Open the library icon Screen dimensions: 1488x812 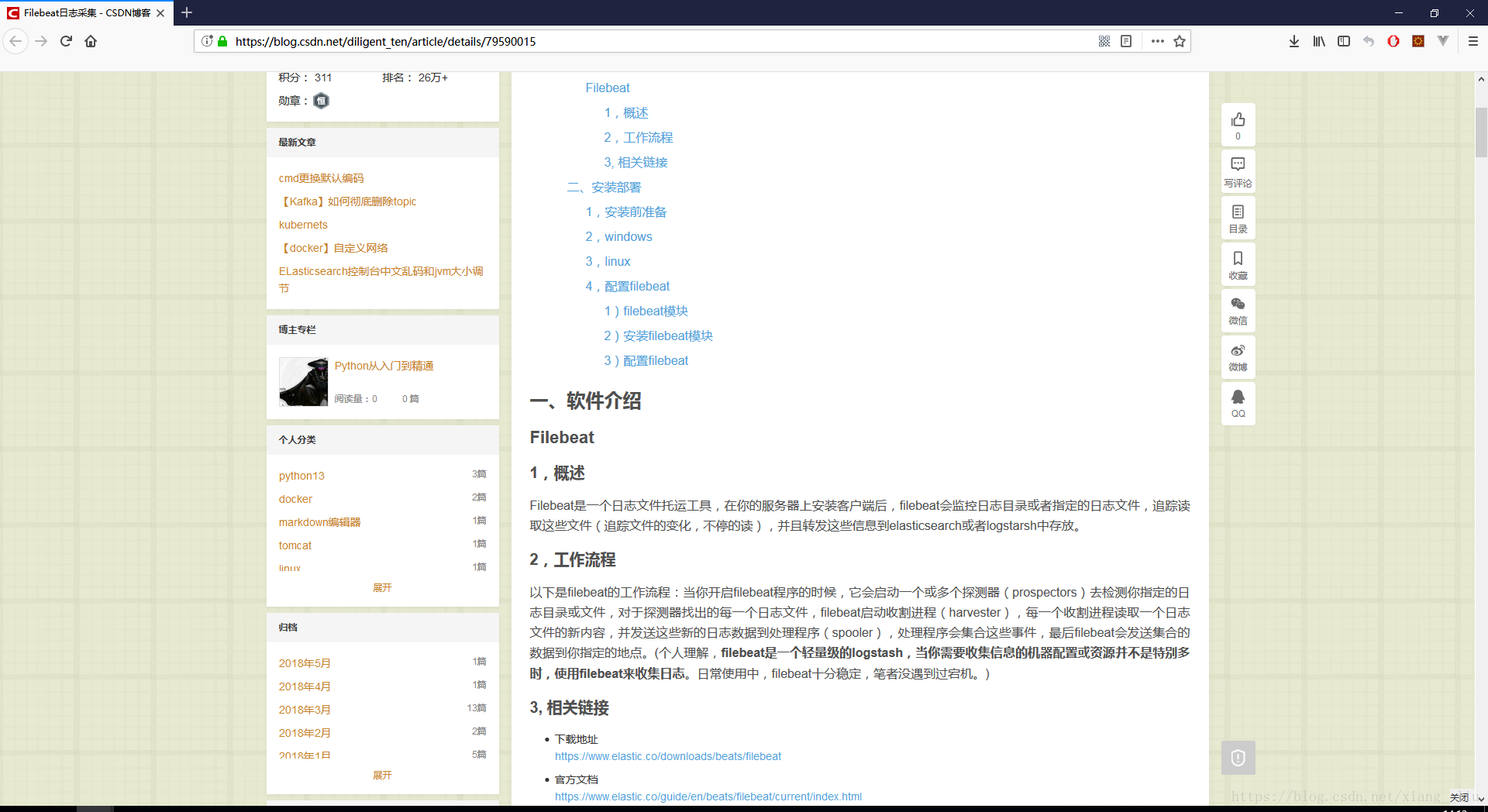click(1319, 41)
